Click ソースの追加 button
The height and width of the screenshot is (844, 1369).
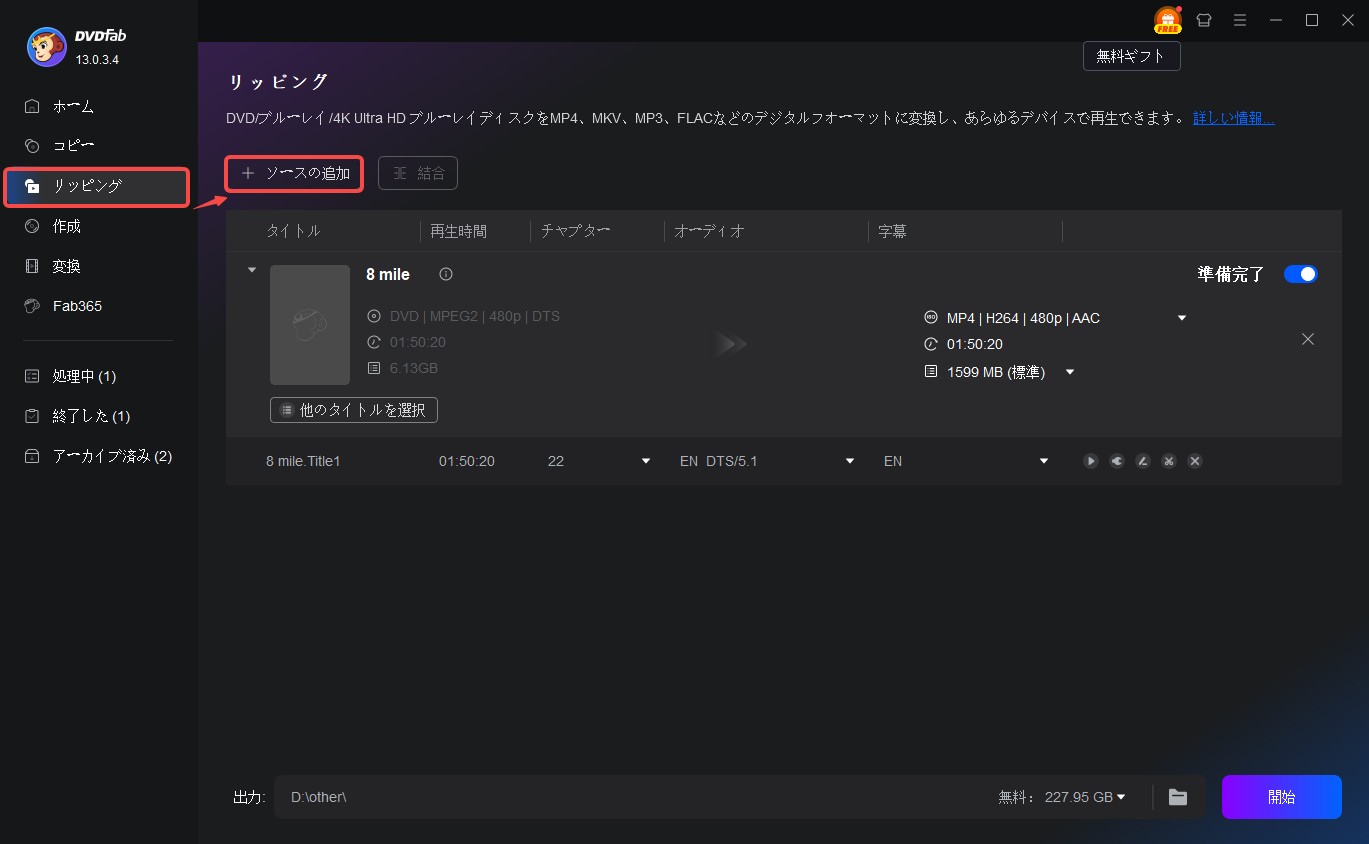(x=294, y=173)
